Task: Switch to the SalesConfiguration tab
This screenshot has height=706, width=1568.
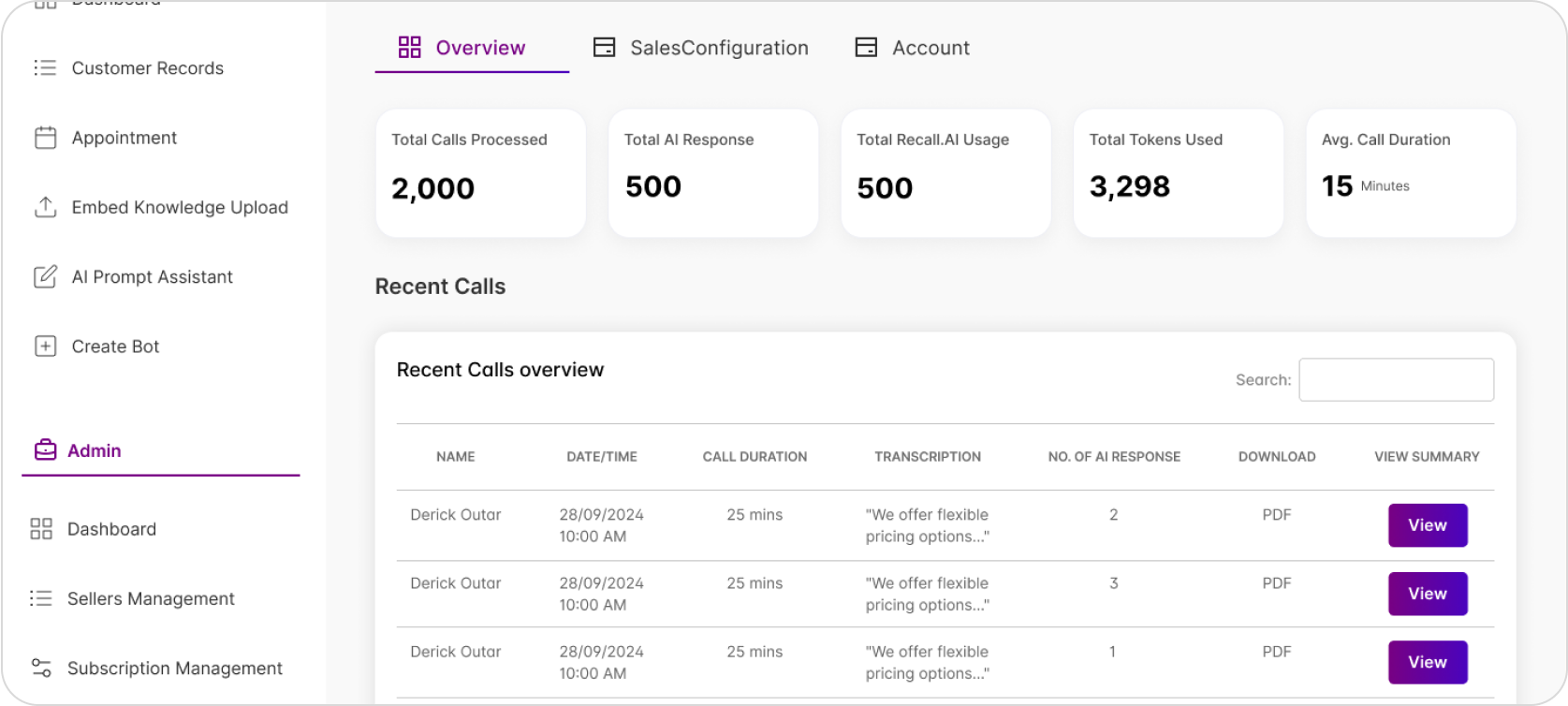Action: pyautogui.click(x=700, y=48)
